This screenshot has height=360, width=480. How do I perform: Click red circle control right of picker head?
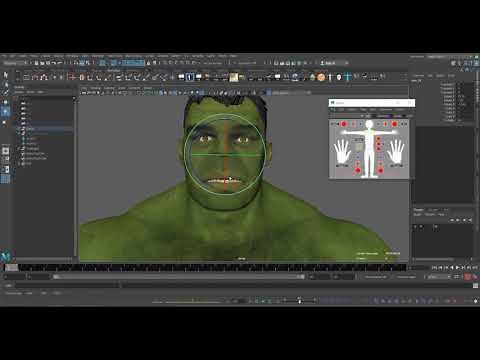395,124
